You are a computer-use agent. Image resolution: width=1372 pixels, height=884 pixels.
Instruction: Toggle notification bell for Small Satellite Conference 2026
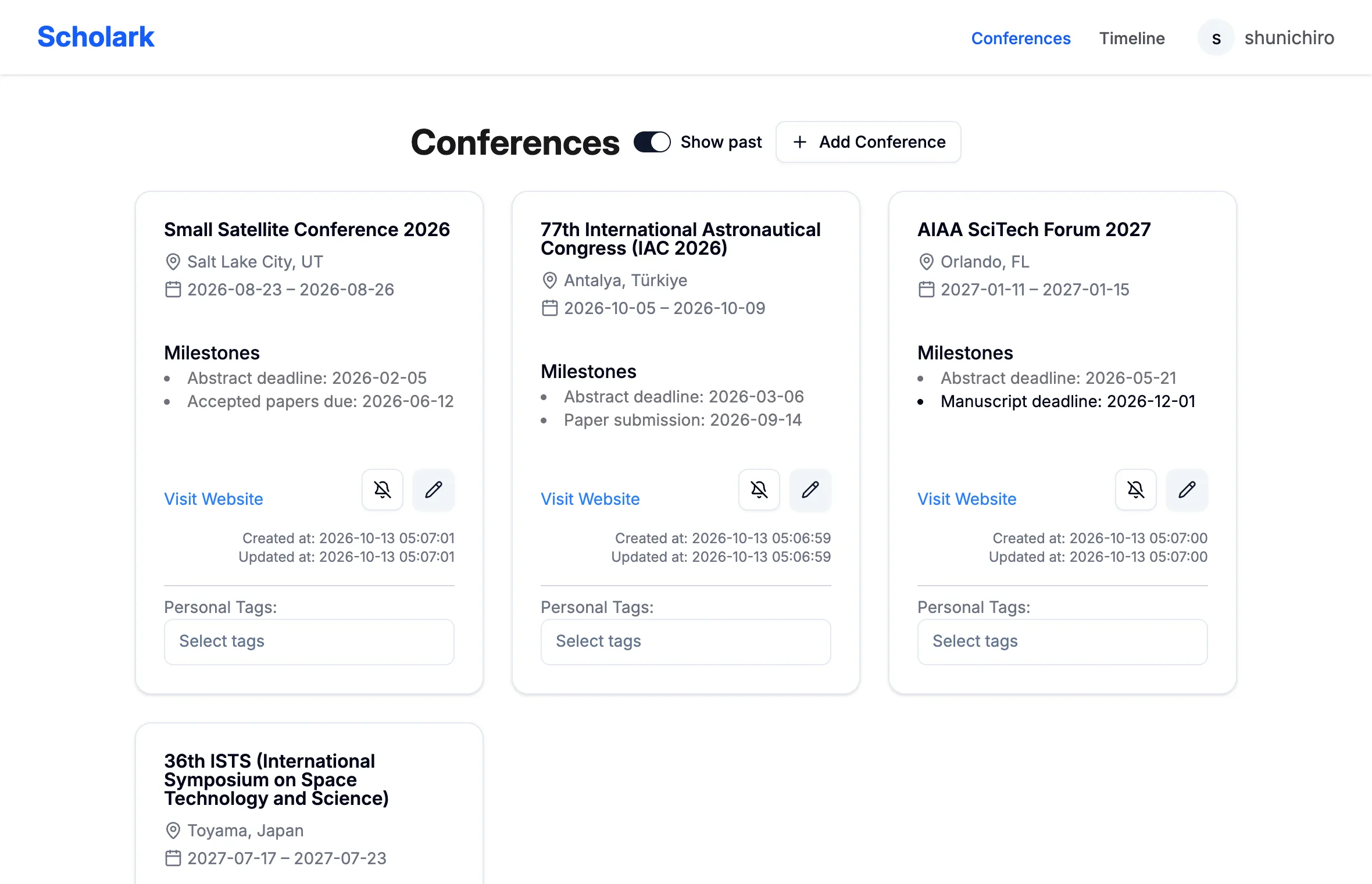pos(383,490)
